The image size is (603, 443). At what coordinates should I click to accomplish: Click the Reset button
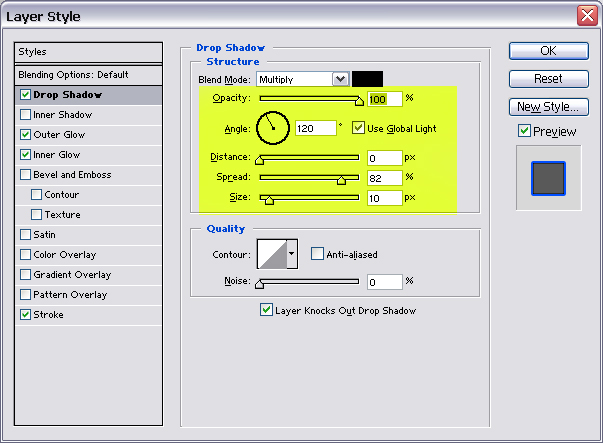point(547,79)
